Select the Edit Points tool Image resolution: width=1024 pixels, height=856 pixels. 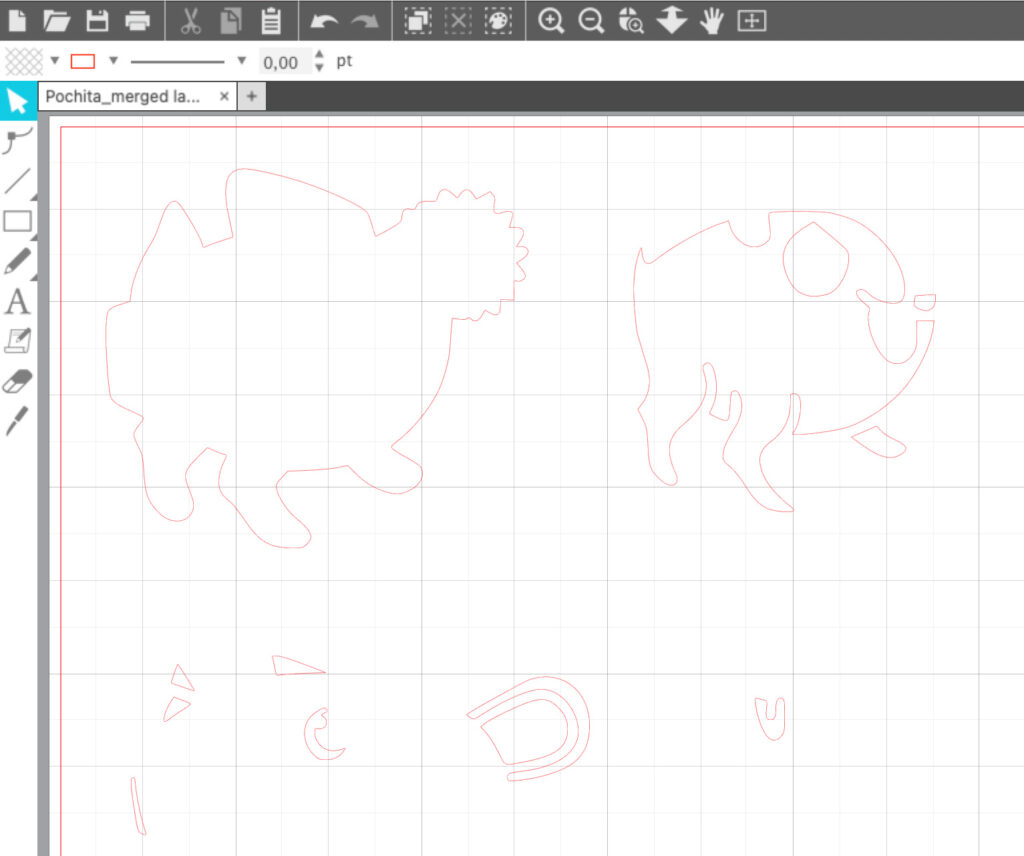(17, 141)
